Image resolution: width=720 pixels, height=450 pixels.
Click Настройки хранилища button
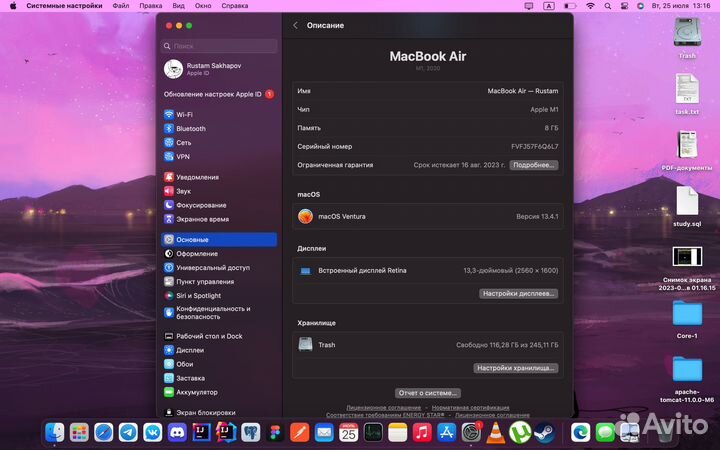[x=516, y=368]
